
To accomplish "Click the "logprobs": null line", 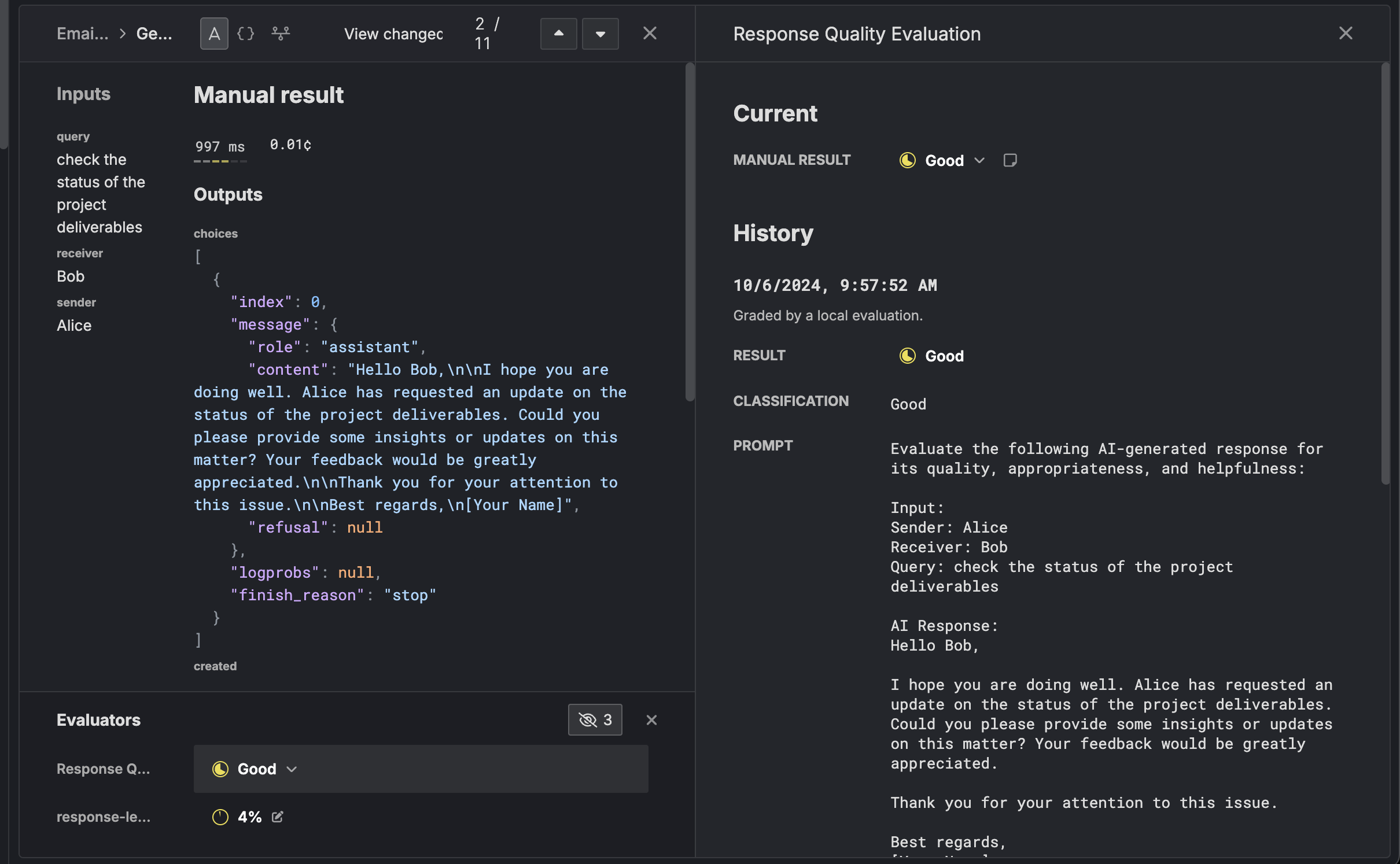I will click(x=306, y=573).
